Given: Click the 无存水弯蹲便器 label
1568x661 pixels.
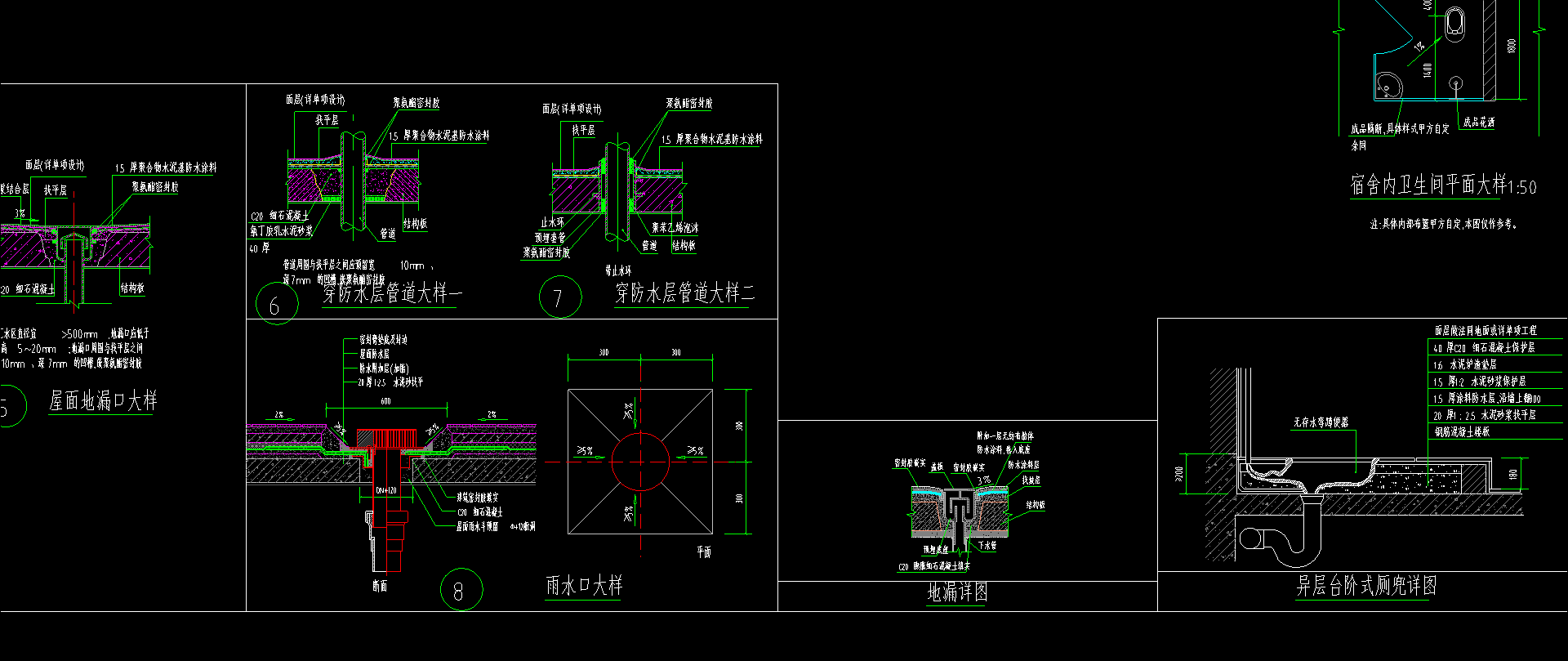Looking at the screenshot, I should click(1321, 422).
